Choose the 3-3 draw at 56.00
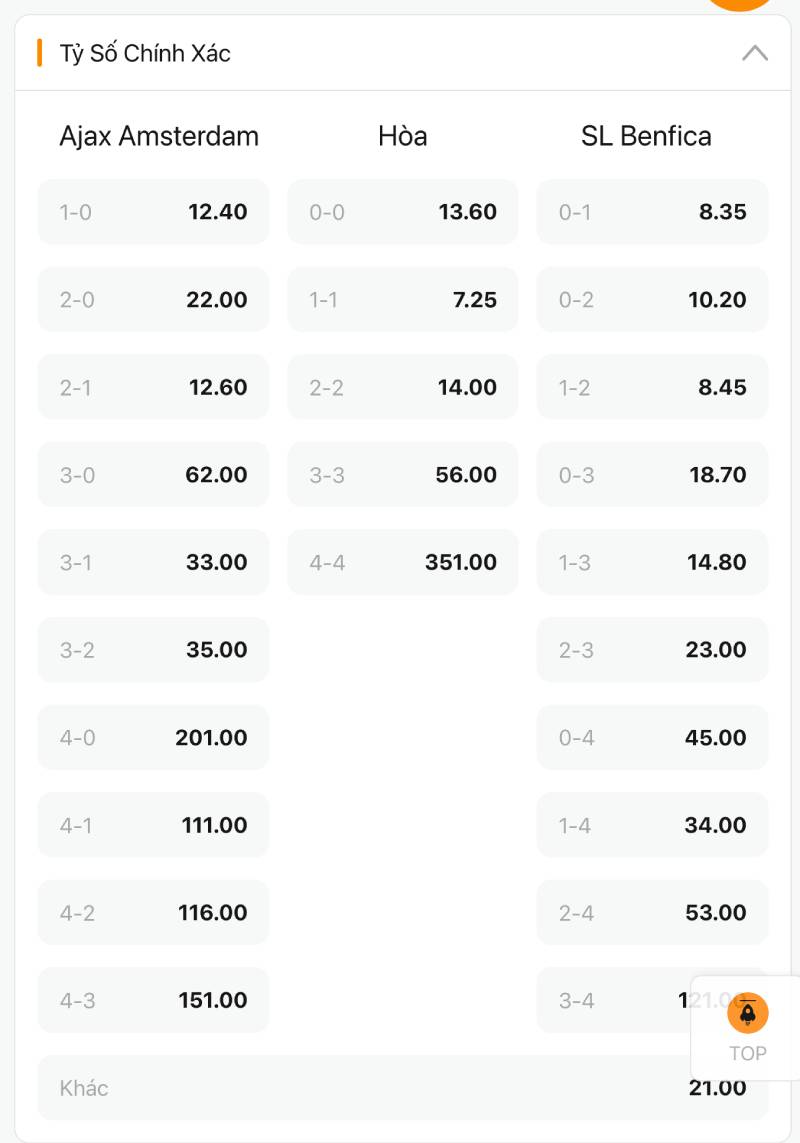The width and height of the screenshot is (800, 1143). [x=402, y=475]
